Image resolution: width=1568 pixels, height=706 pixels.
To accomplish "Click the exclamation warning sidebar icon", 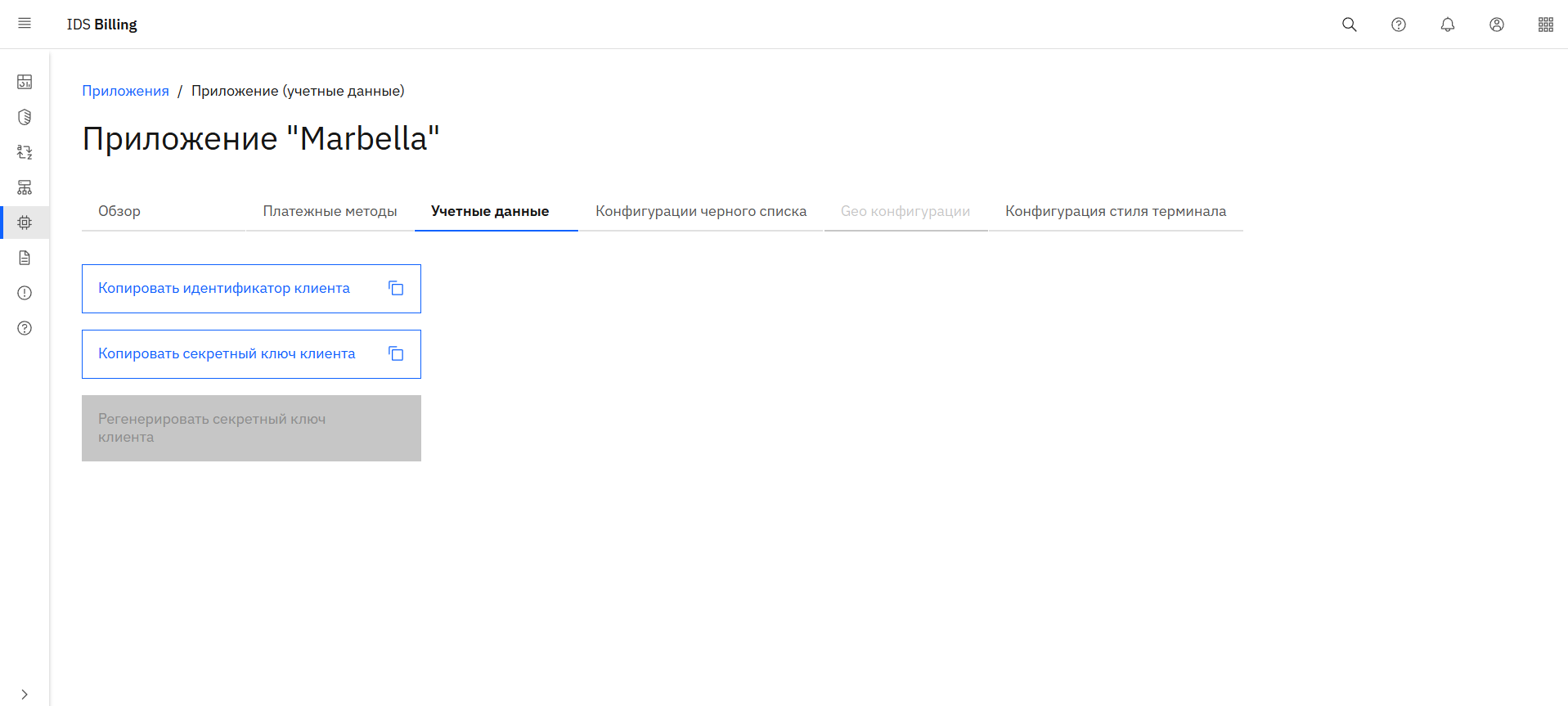I will (x=25, y=293).
